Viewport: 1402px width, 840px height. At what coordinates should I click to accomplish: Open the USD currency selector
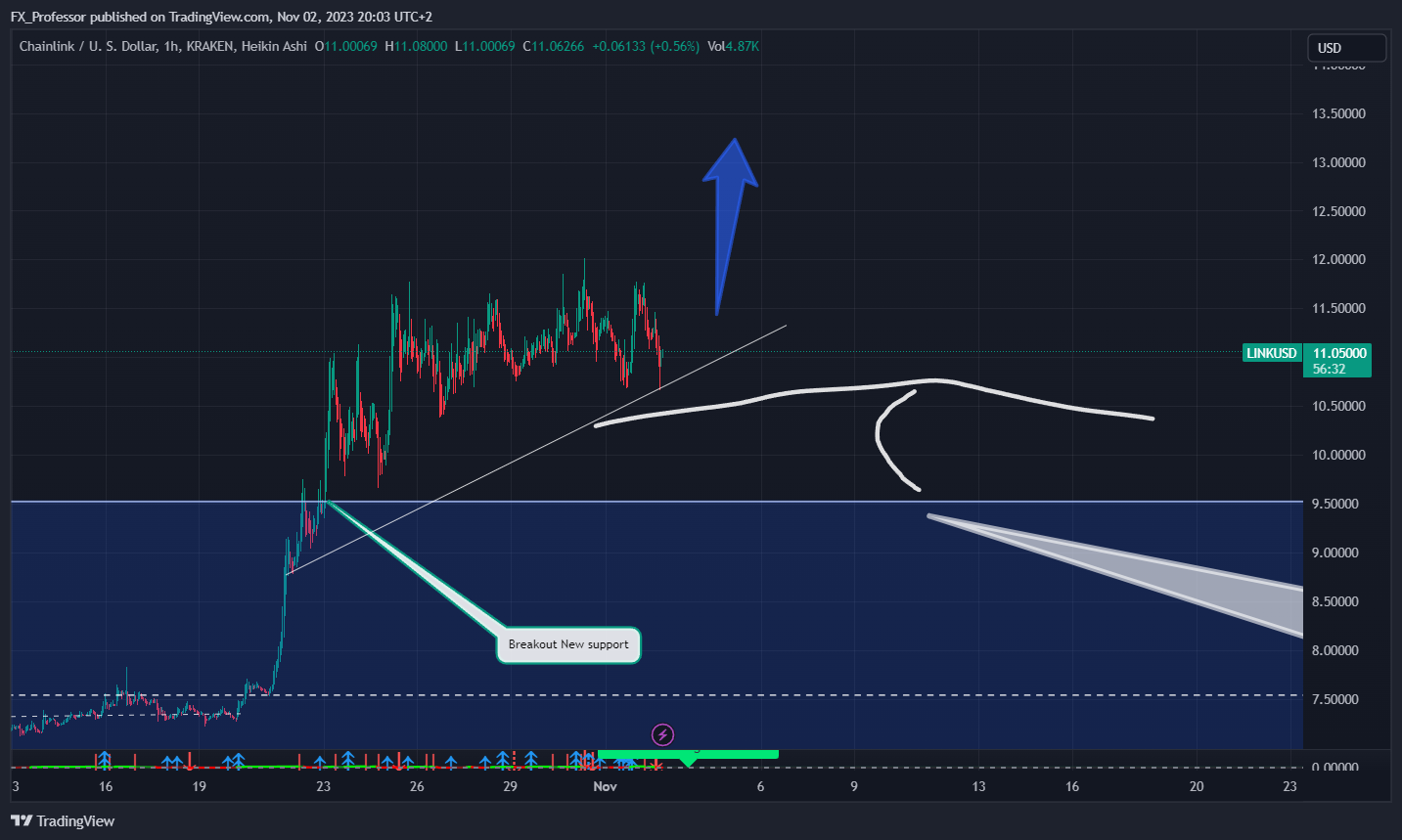(x=1347, y=48)
